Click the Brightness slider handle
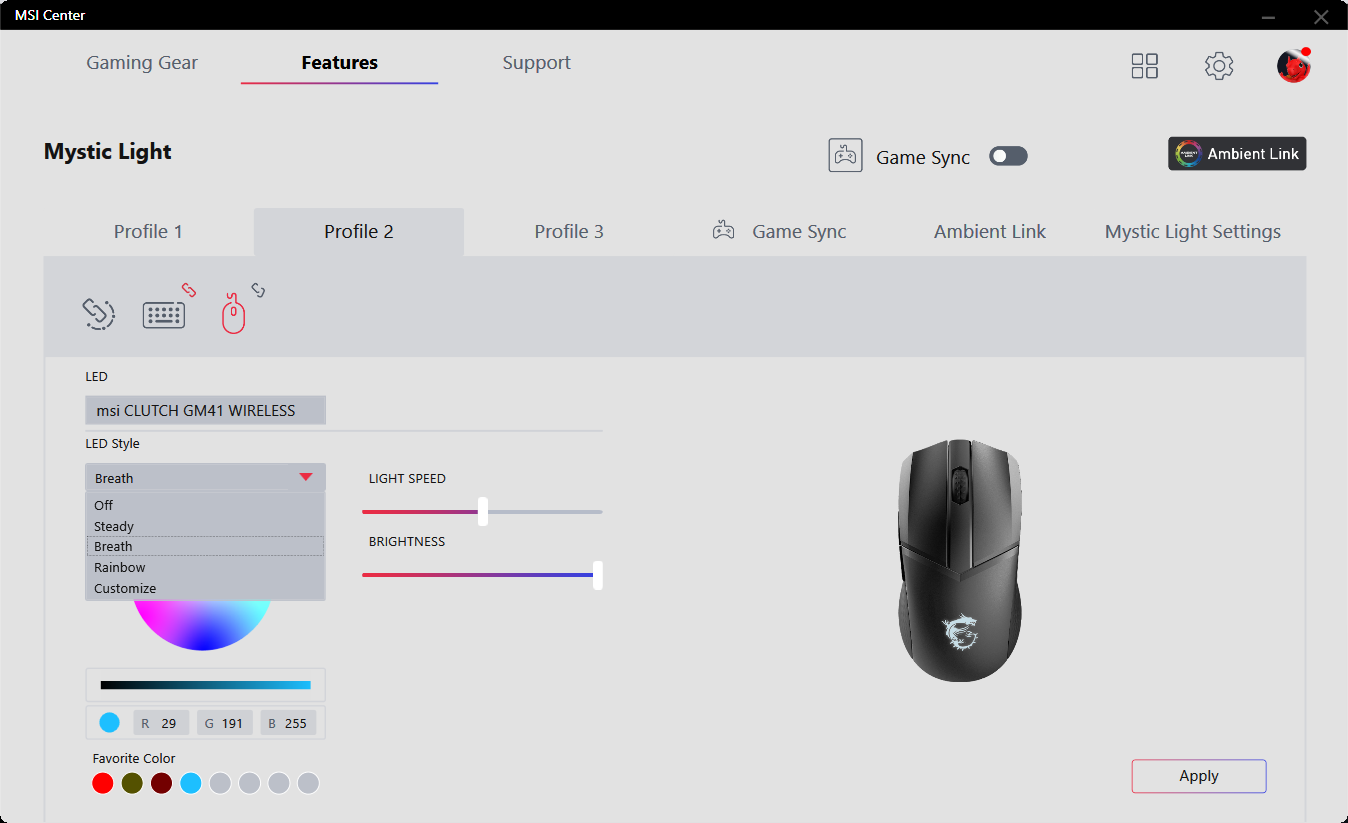1348x823 pixels. (x=598, y=575)
